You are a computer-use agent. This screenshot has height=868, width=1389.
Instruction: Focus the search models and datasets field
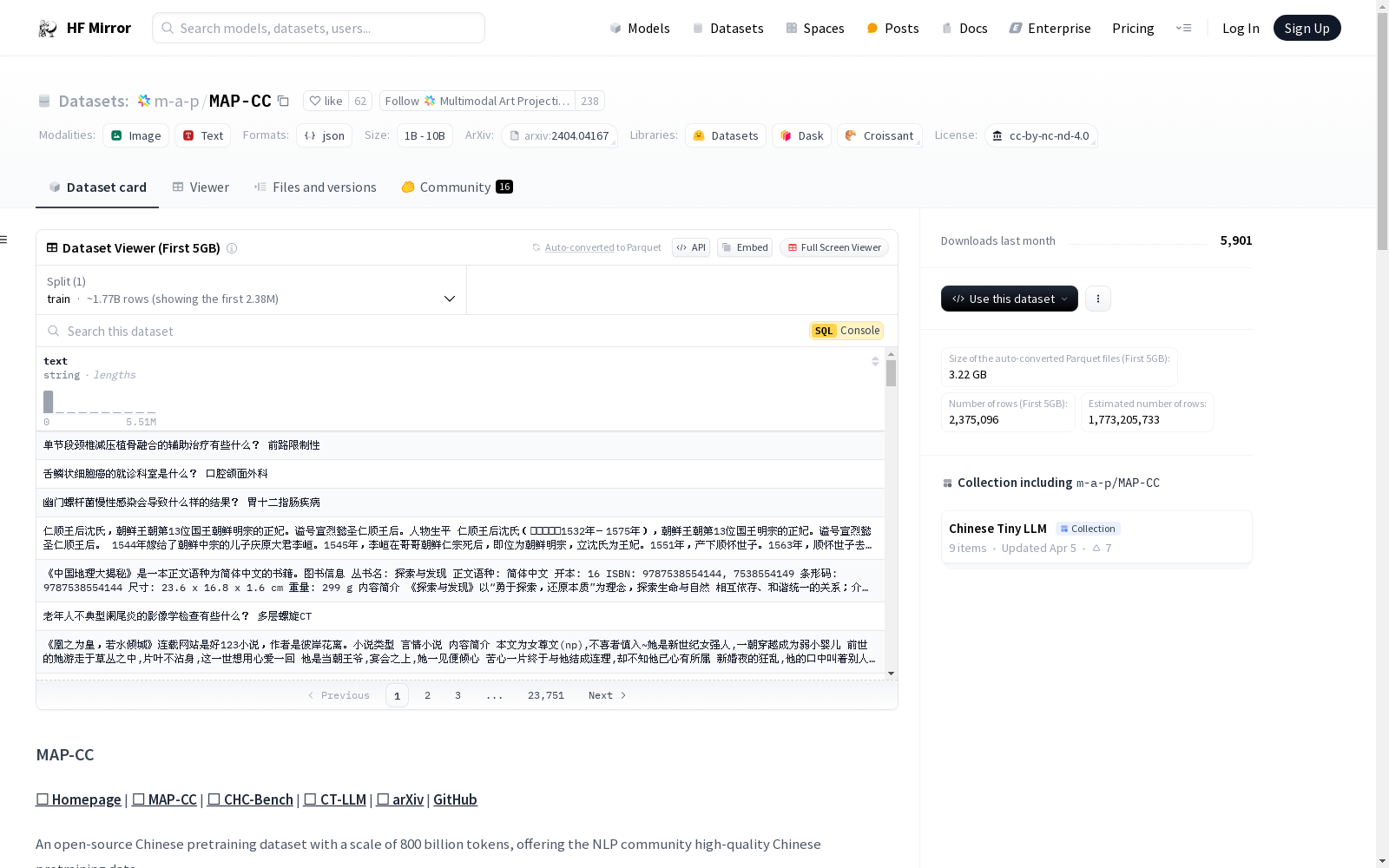[319, 28]
